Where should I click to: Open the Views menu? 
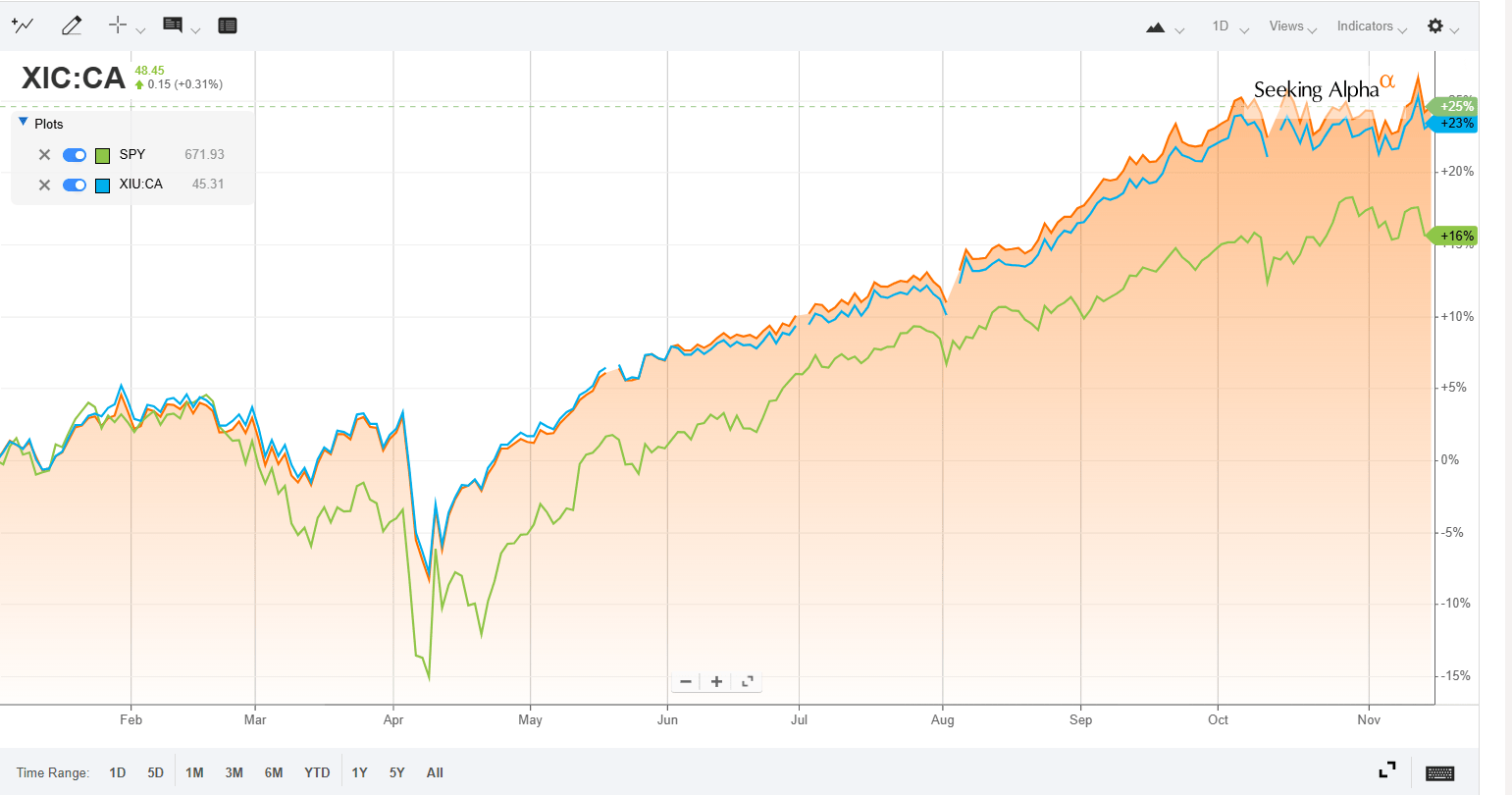pyautogui.click(x=1287, y=26)
